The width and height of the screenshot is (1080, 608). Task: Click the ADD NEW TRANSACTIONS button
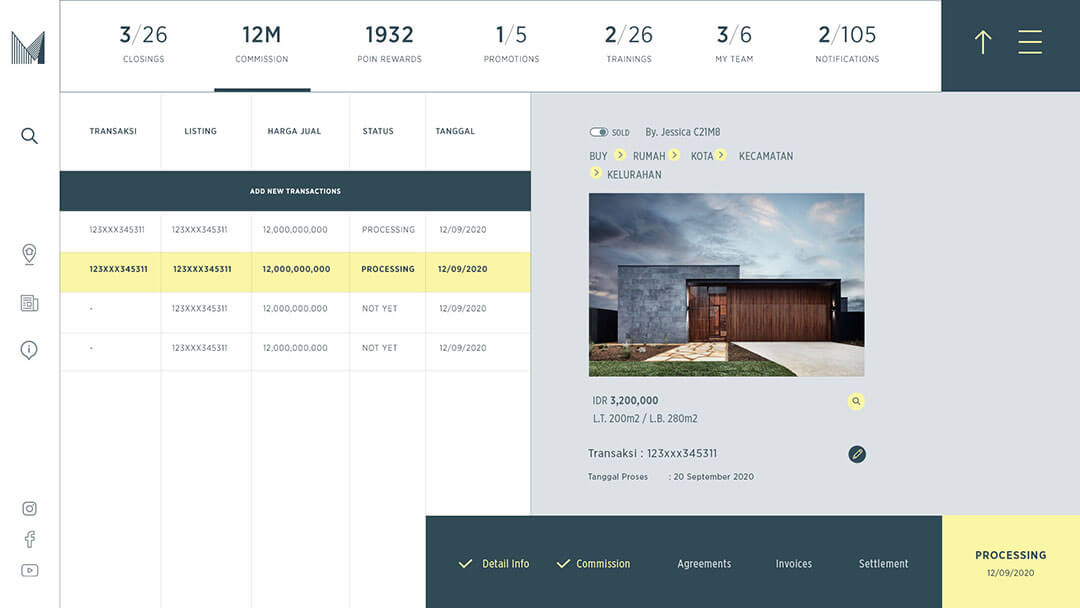point(295,190)
